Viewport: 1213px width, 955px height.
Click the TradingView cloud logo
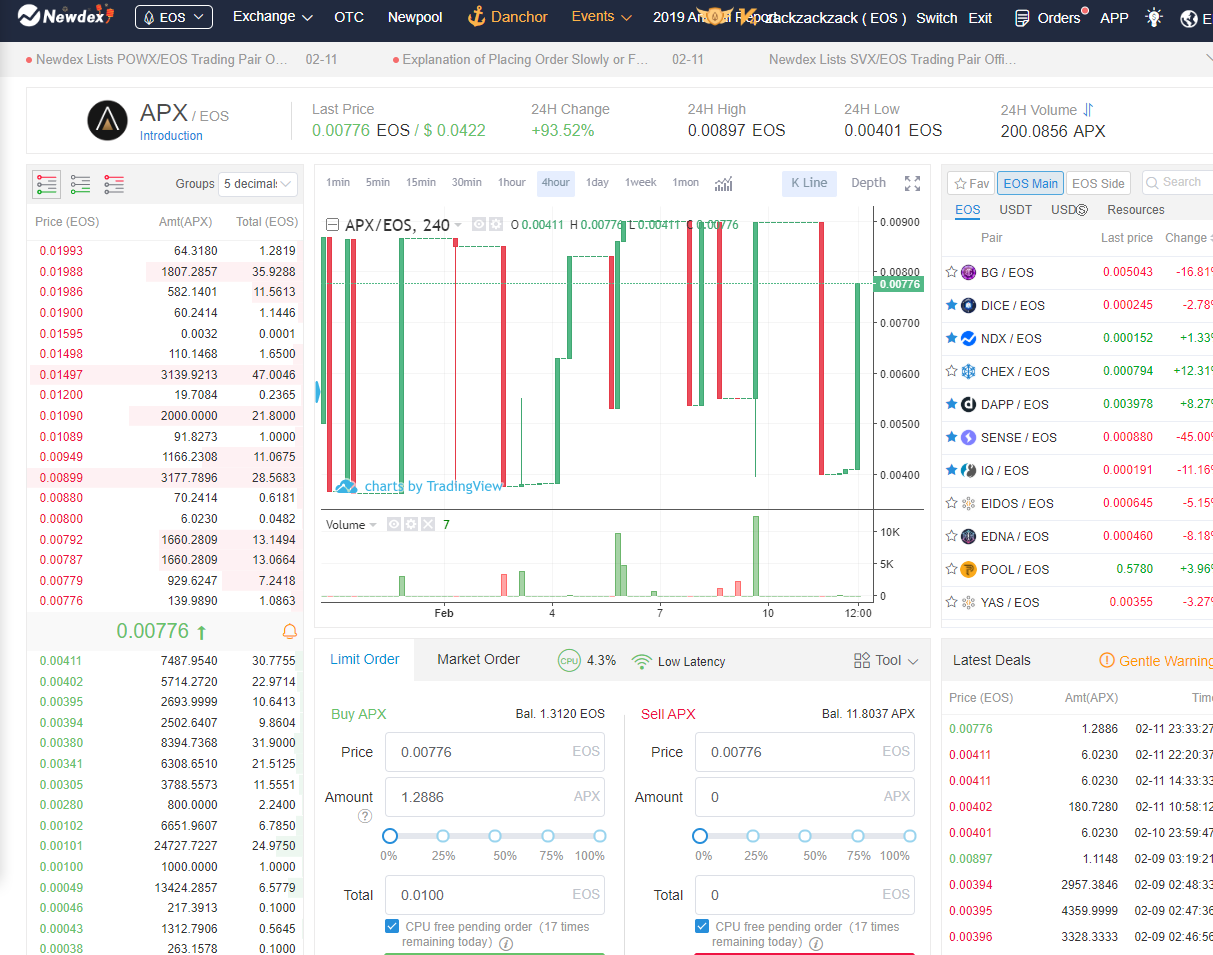pyautogui.click(x=346, y=486)
